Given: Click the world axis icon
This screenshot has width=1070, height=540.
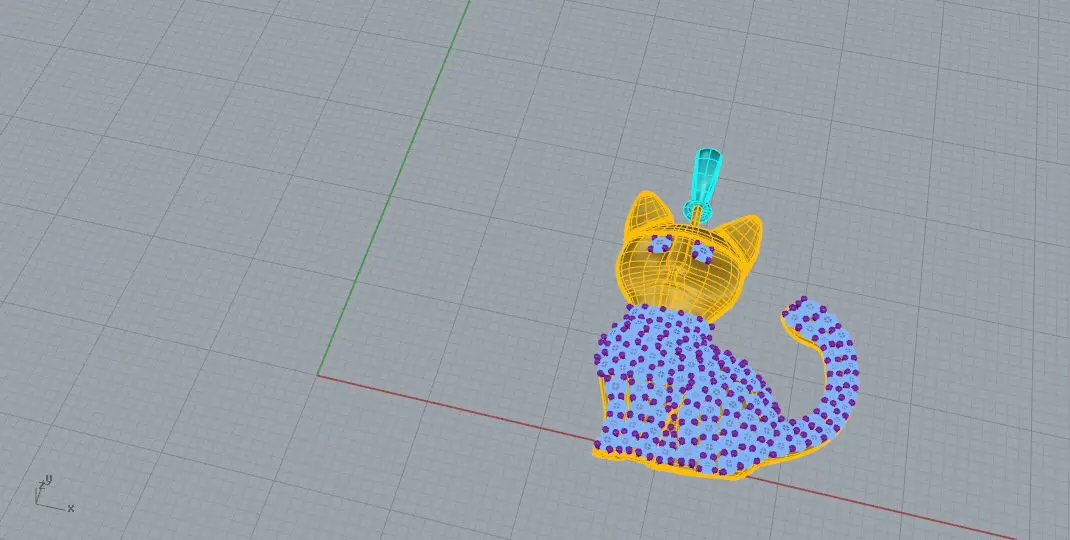Looking at the screenshot, I should click(53, 494).
